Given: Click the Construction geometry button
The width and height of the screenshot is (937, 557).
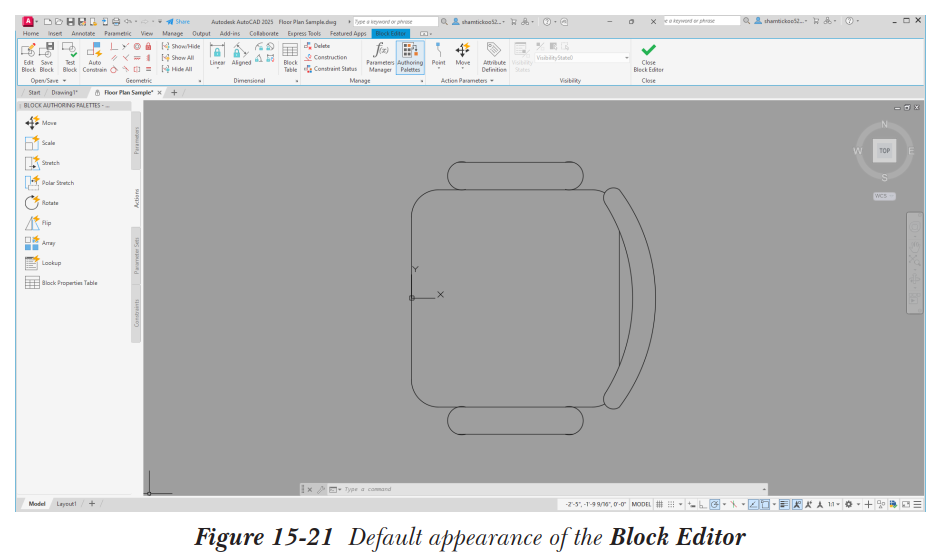Looking at the screenshot, I should click(x=325, y=57).
